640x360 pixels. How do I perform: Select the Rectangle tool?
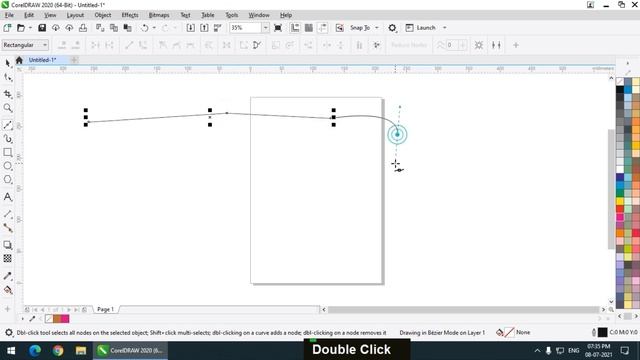(7, 152)
